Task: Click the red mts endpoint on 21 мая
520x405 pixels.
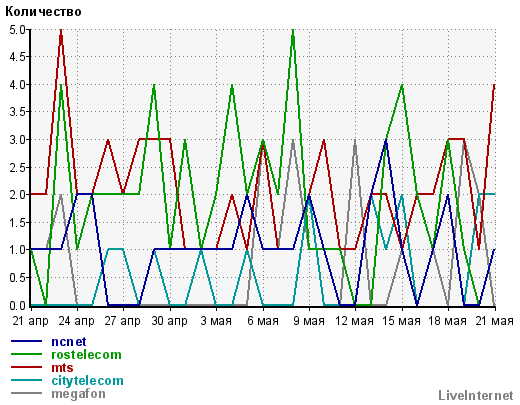Action: [x=494, y=85]
